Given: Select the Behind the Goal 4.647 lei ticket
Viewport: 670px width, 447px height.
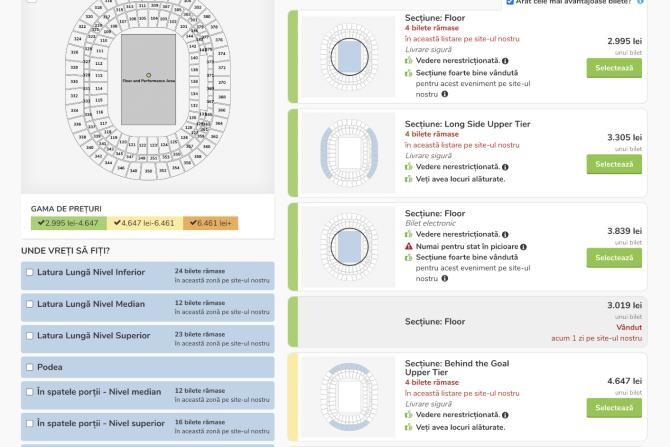Looking at the screenshot, I should coord(613,407).
